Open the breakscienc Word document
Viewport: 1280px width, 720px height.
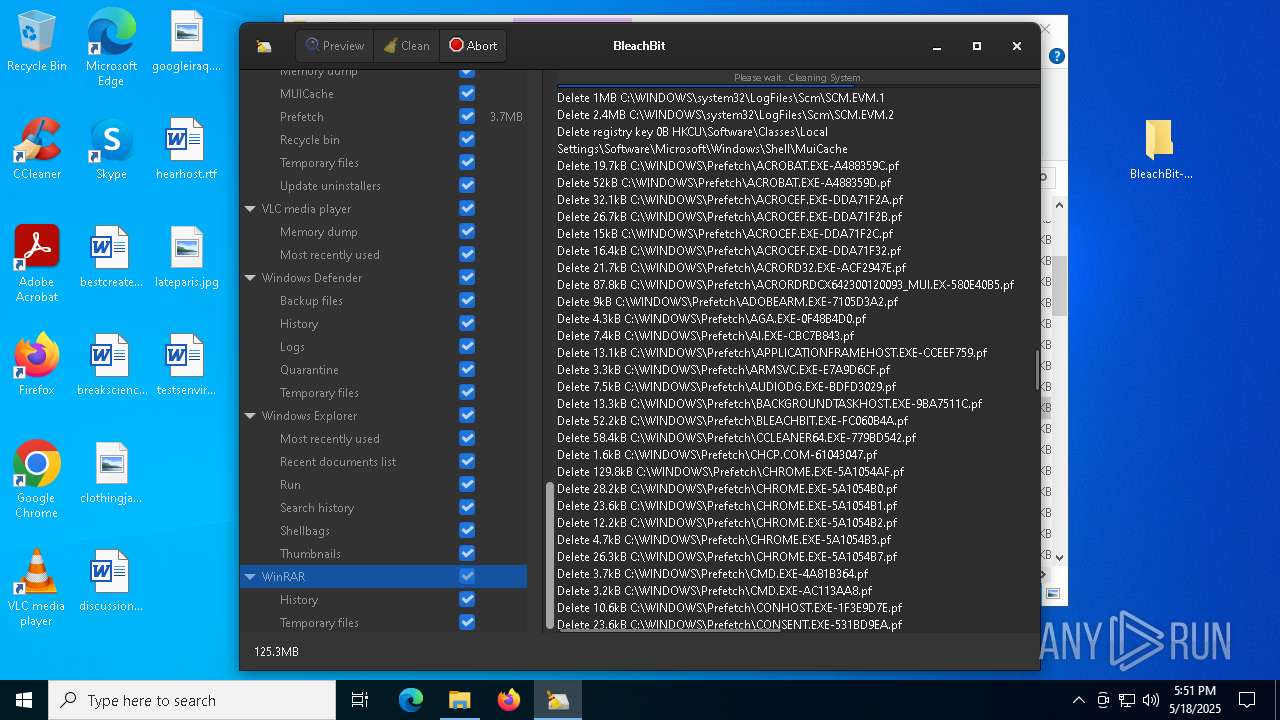point(111,366)
